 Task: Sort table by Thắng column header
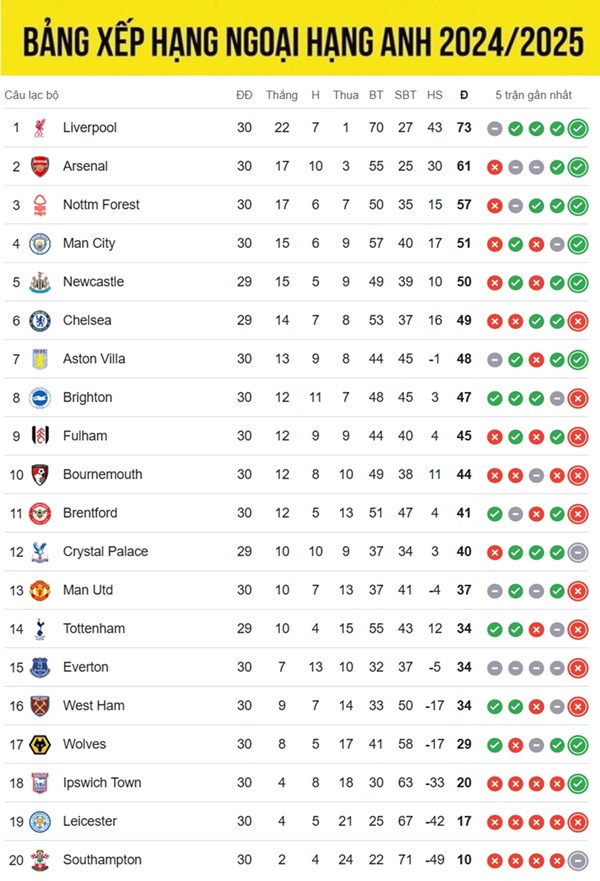282,95
